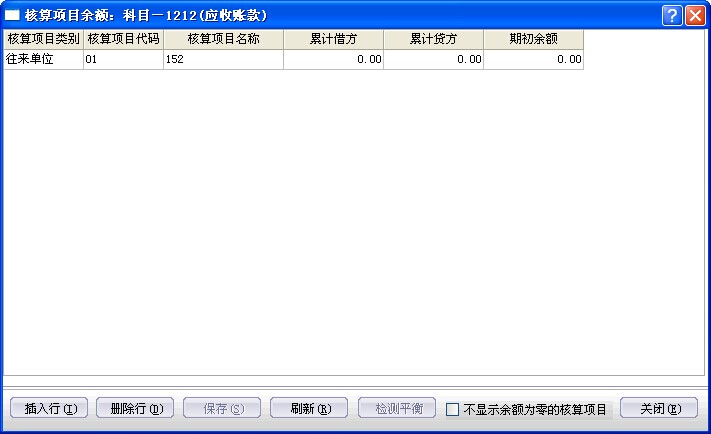
Task: Select the 往来单位 cell
Action: pos(44,59)
